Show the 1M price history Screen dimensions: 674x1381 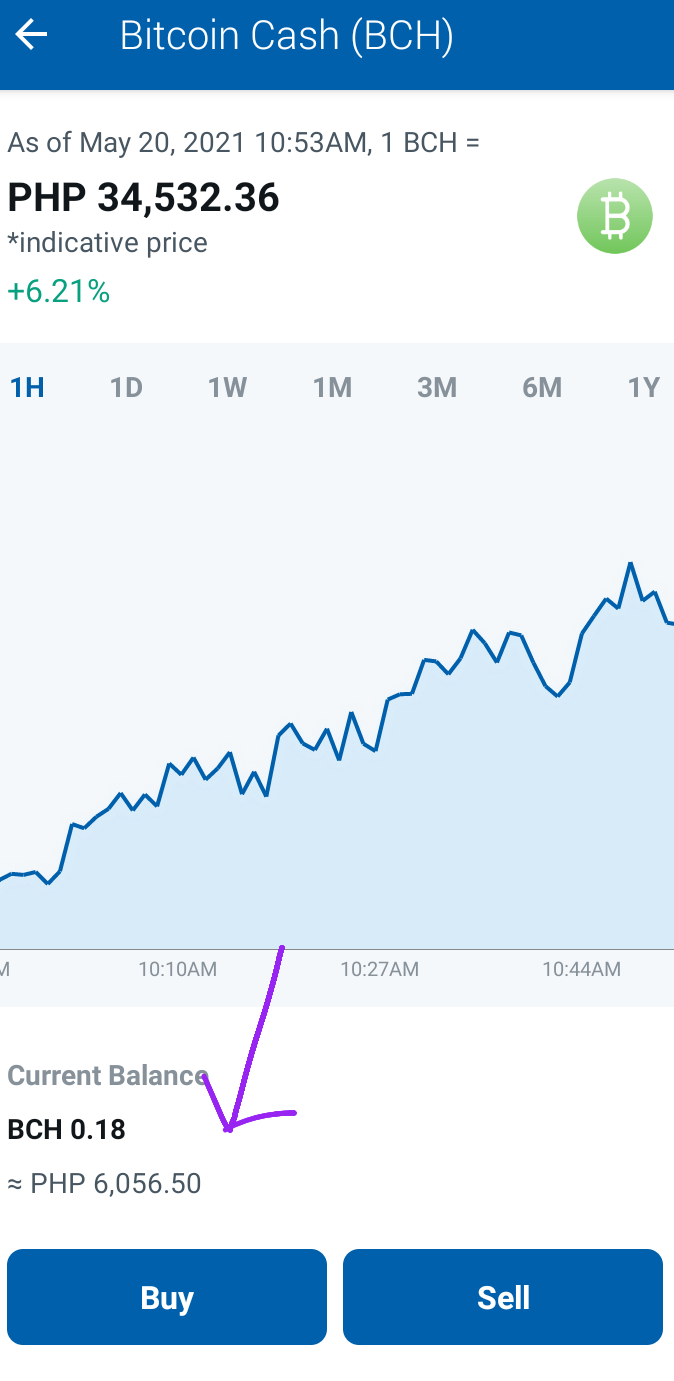(x=332, y=387)
